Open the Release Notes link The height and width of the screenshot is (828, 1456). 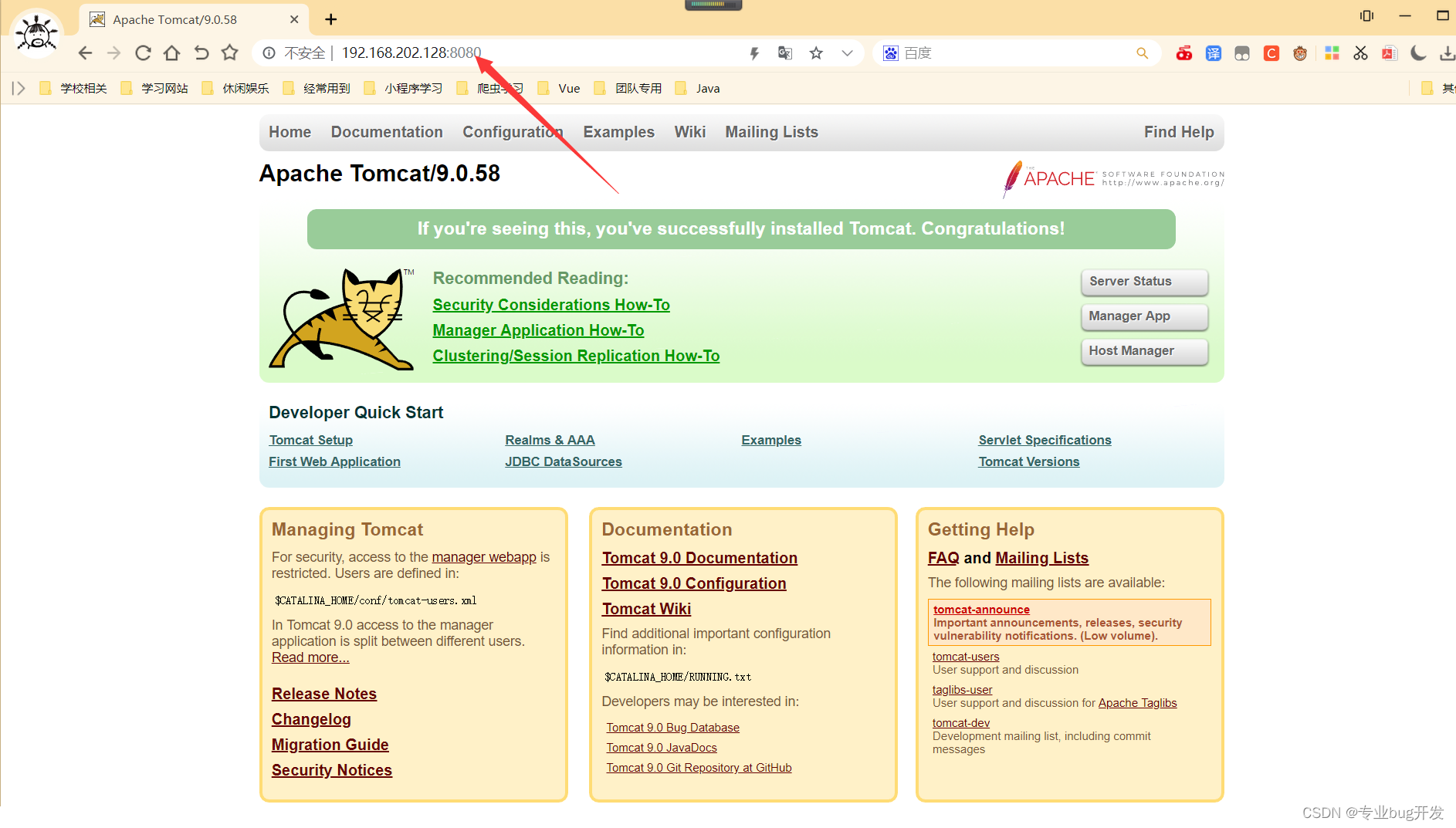pos(324,694)
